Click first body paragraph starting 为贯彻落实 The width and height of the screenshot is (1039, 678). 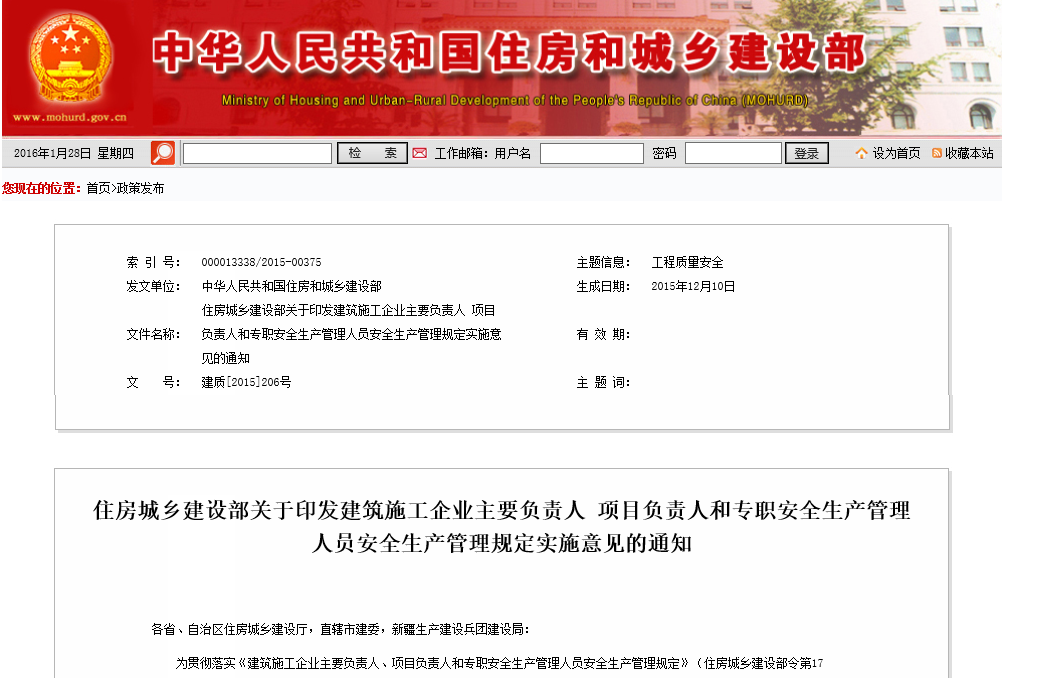[500, 663]
